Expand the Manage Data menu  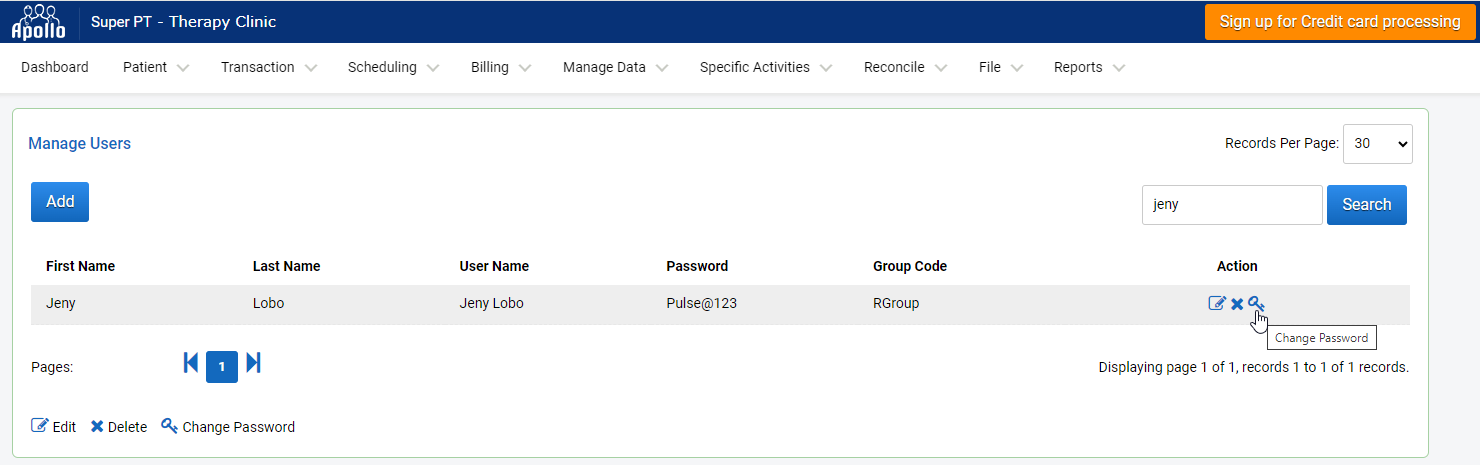pos(615,67)
